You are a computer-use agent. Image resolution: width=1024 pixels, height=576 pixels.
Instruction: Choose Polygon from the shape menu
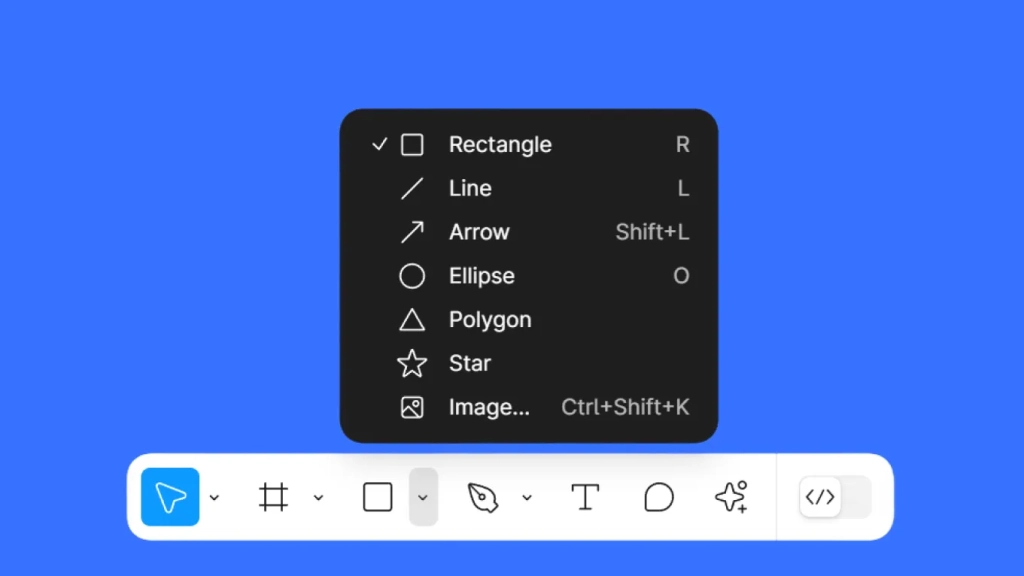pos(529,319)
